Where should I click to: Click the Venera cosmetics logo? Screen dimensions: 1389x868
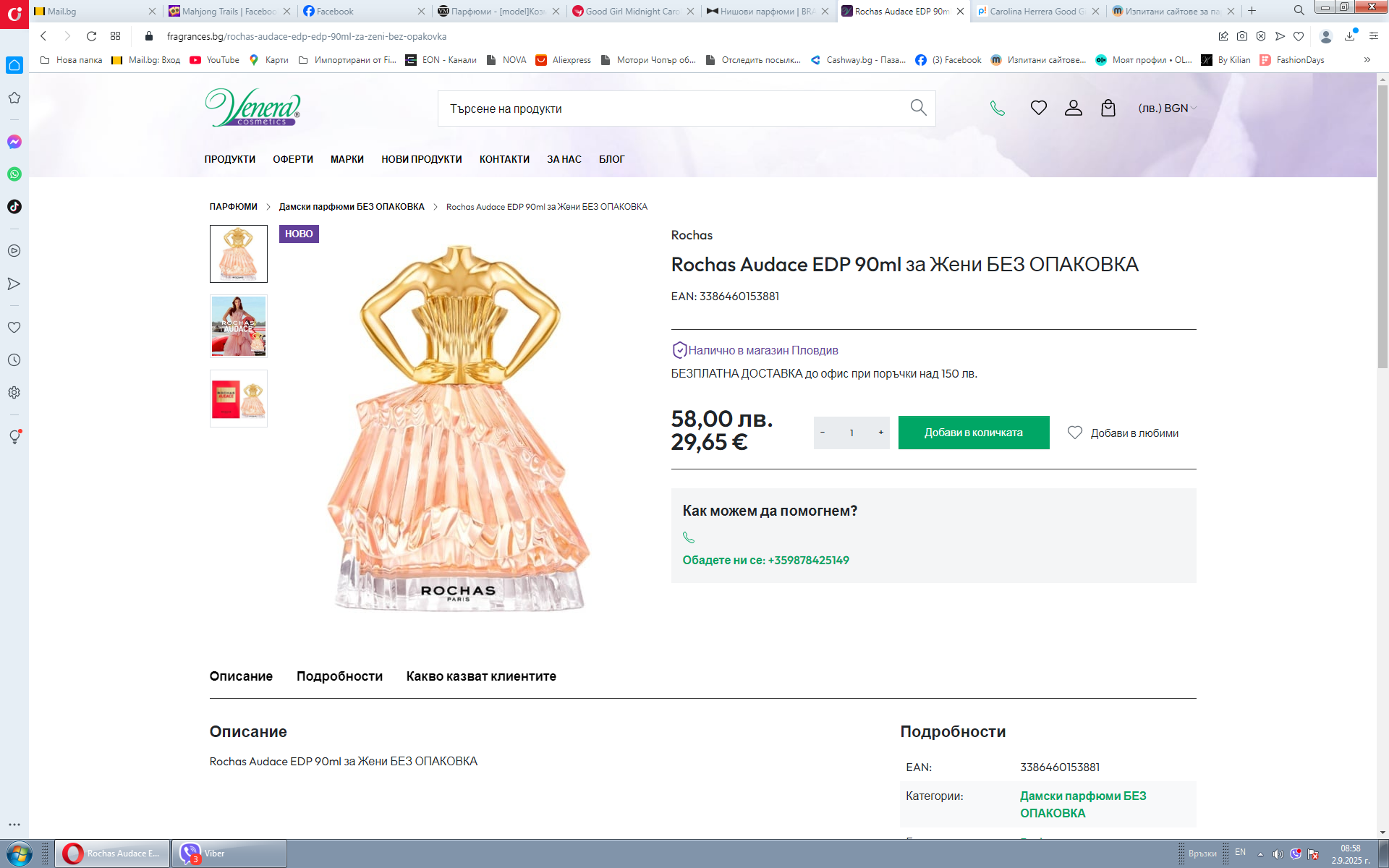[252, 108]
